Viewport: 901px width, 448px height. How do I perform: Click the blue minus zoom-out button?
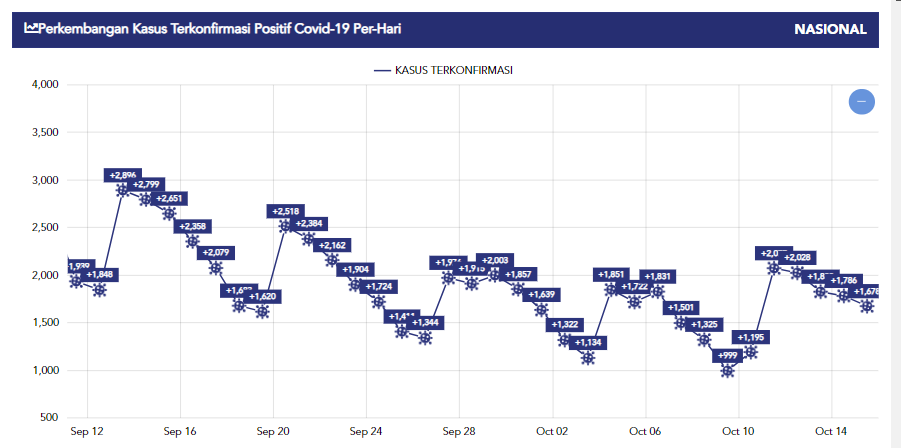[861, 101]
